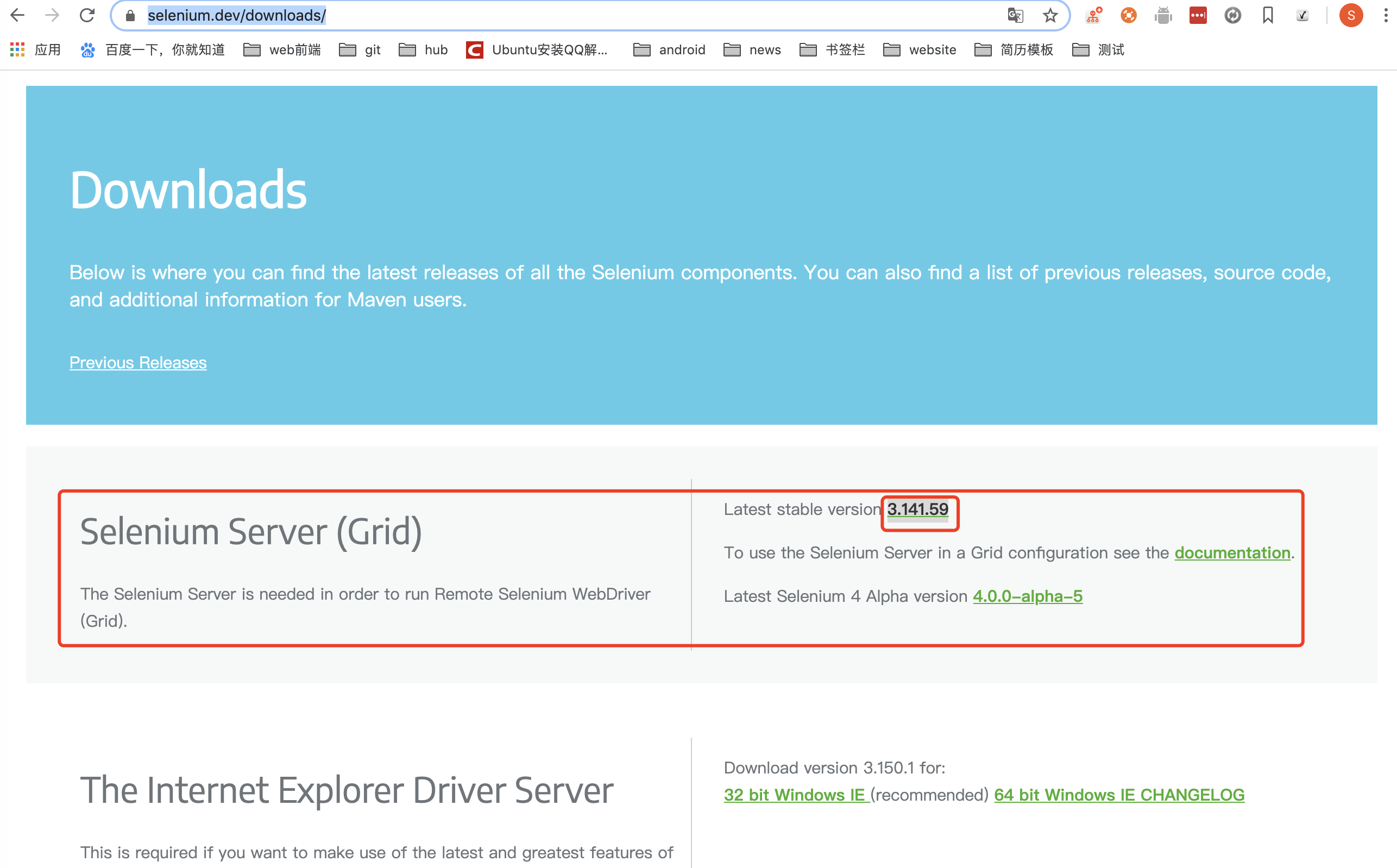Open Chrome three-dot menu

(x=1386, y=16)
